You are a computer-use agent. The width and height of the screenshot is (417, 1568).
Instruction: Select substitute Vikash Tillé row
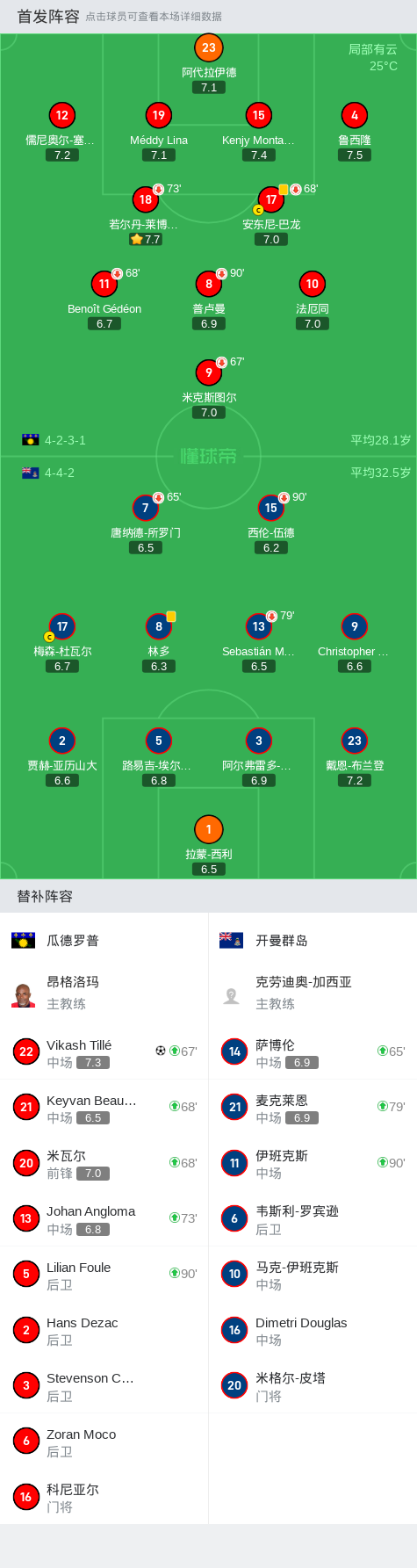[x=104, y=1051]
